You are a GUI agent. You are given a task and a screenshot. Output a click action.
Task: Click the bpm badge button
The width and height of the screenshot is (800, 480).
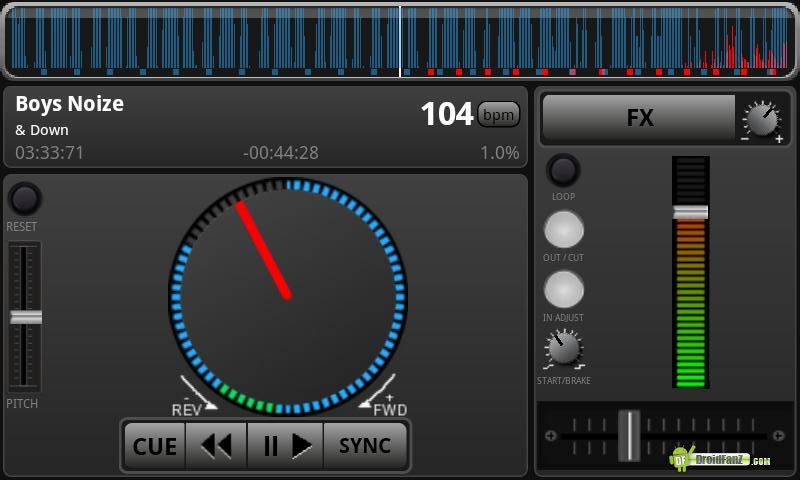[498, 114]
